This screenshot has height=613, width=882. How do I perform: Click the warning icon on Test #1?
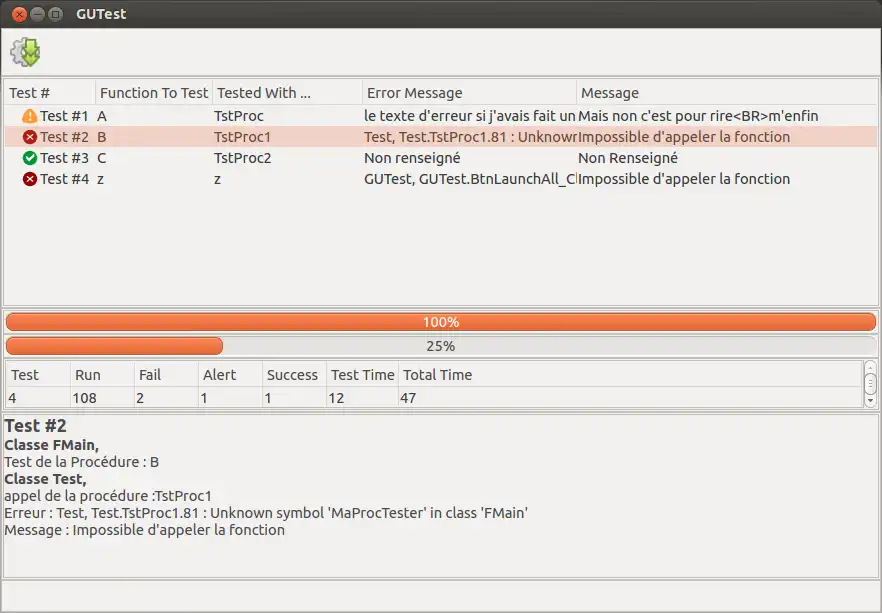(x=29, y=116)
